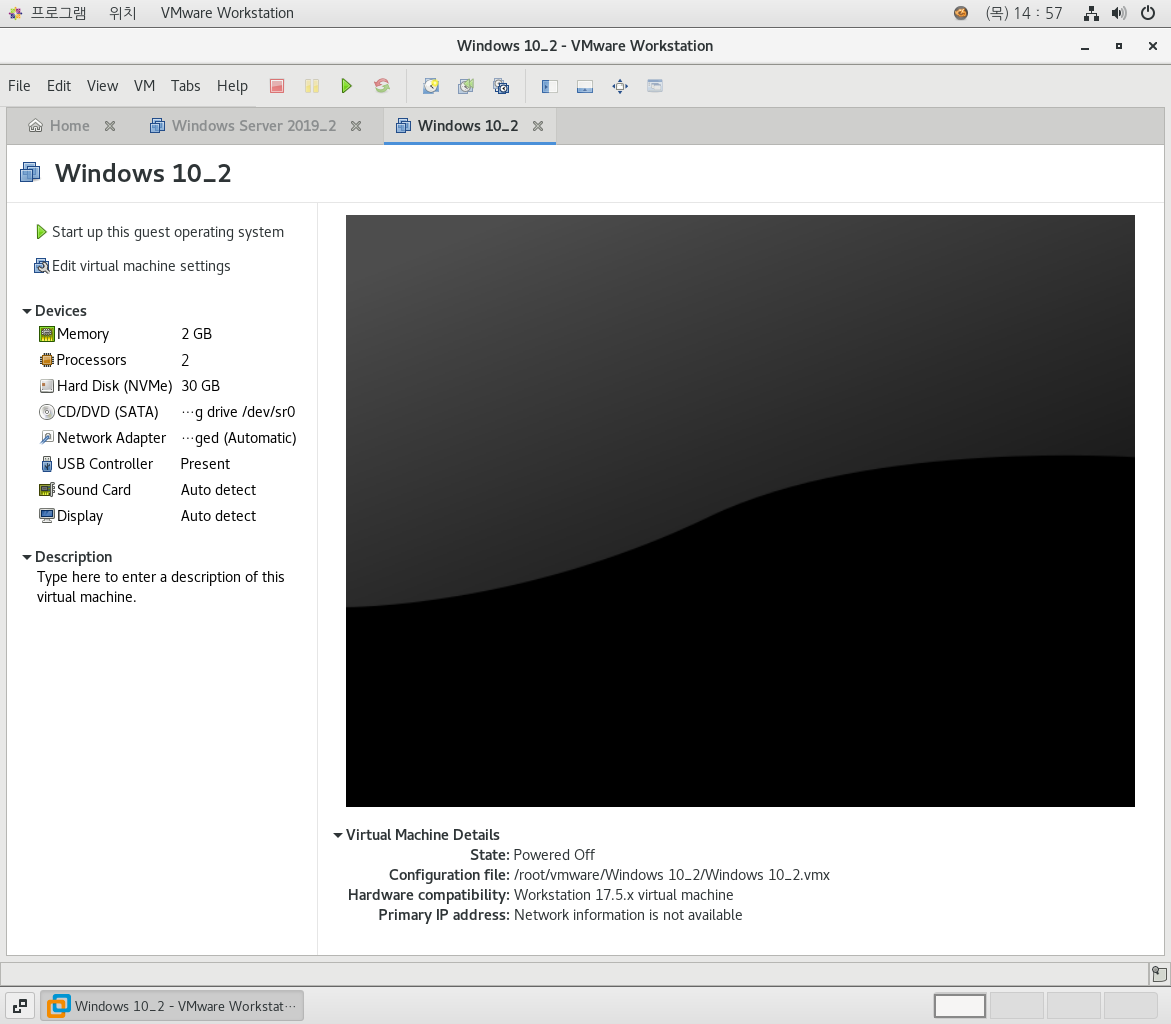
Task: Click the clock showing 14:57
Action: coord(1024,13)
